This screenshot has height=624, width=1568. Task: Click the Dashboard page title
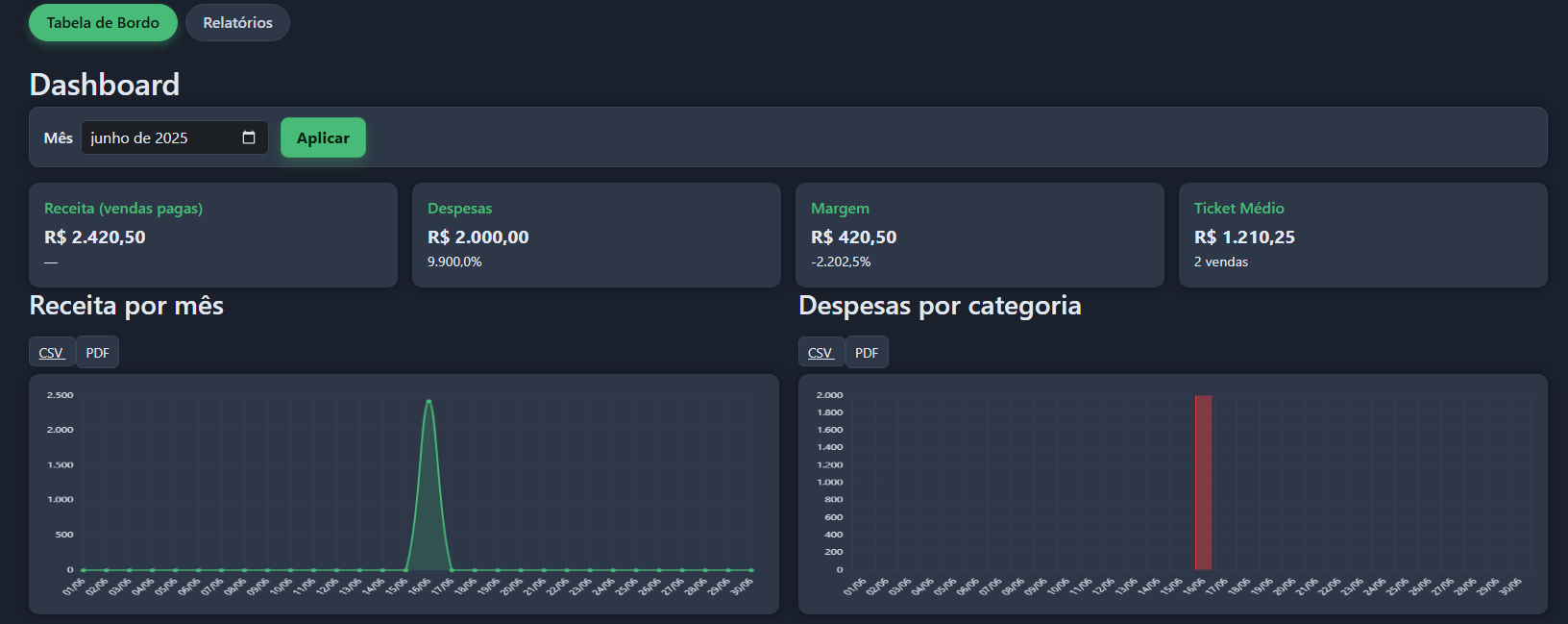coord(105,85)
